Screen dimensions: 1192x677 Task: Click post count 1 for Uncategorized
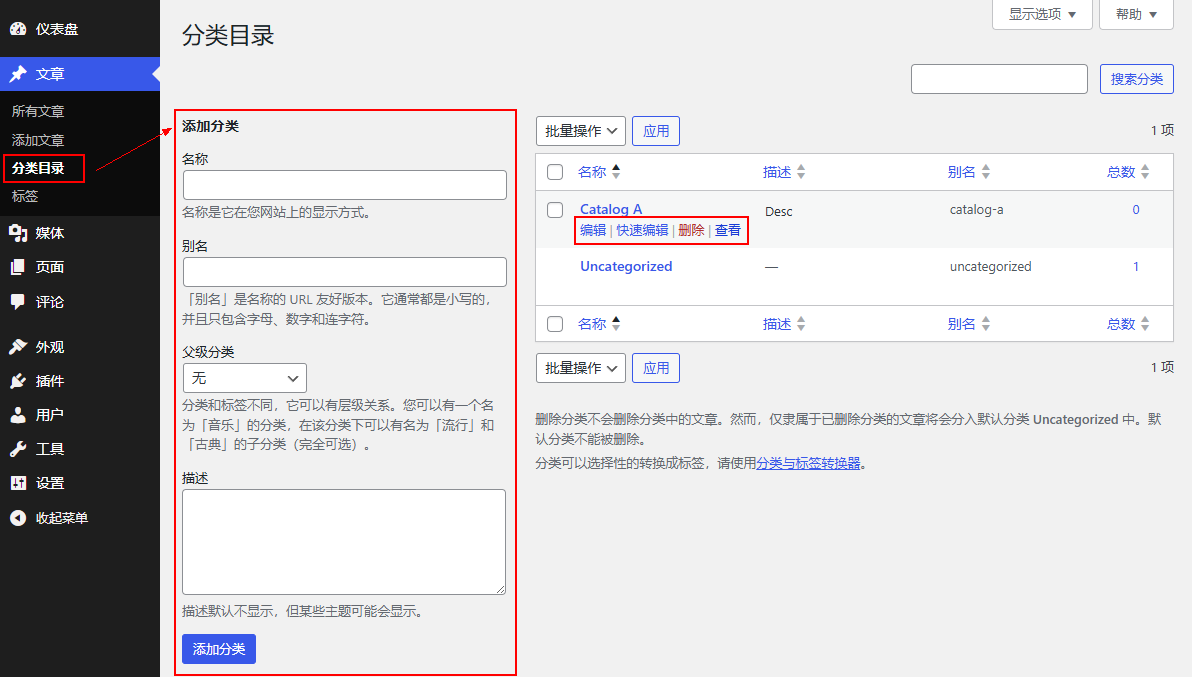click(1136, 267)
